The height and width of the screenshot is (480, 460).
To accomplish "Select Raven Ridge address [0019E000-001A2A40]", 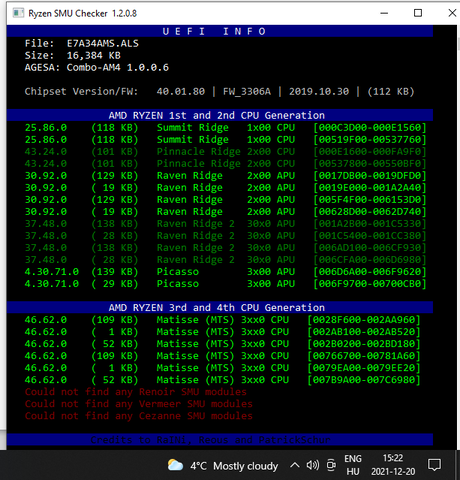I will [370, 188].
